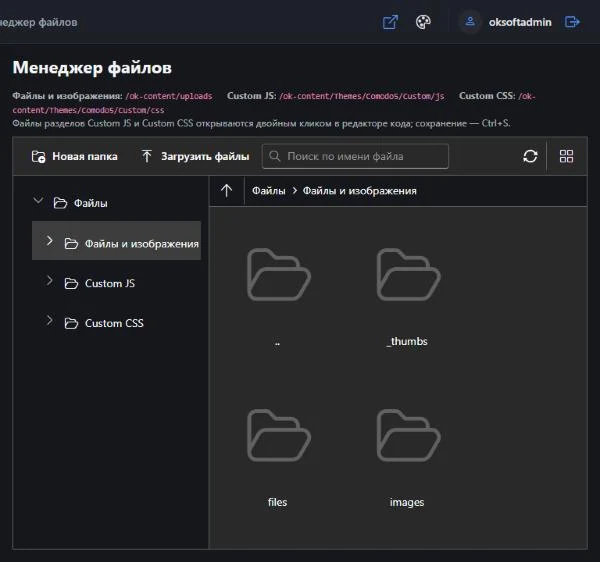Expand the Custom JS tree node
Viewport: 600px width, 562px height.
pos(50,280)
